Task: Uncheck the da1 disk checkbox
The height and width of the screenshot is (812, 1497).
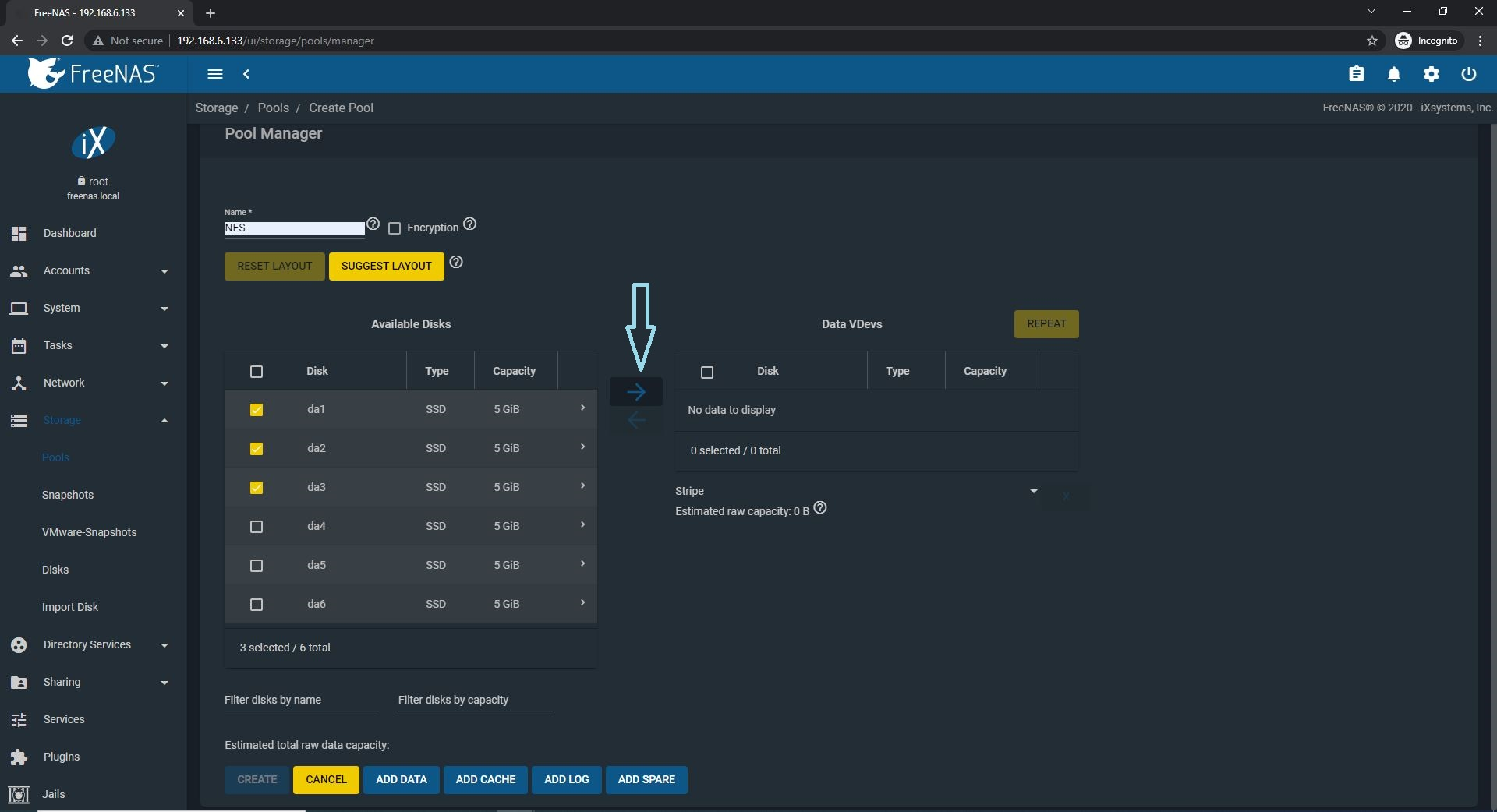Action: pyautogui.click(x=257, y=410)
